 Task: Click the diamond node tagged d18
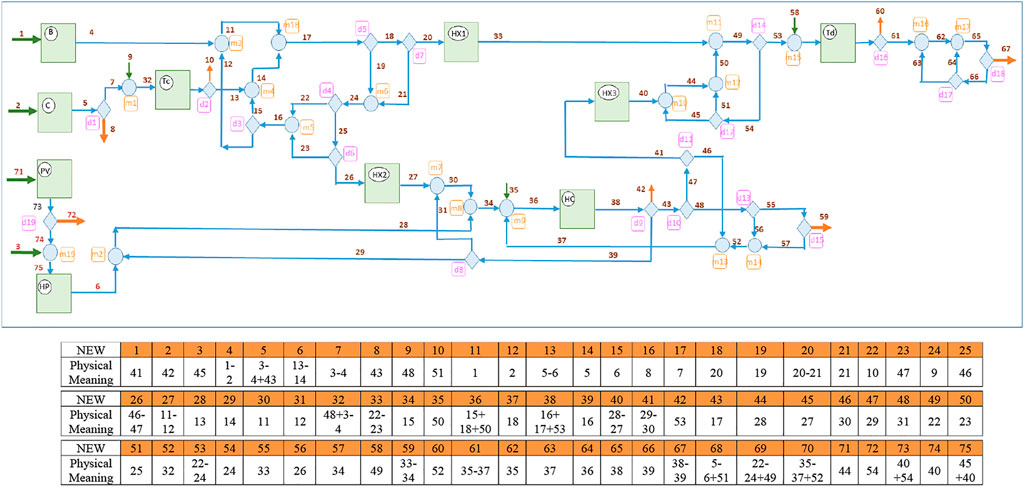click(x=987, y=60)
